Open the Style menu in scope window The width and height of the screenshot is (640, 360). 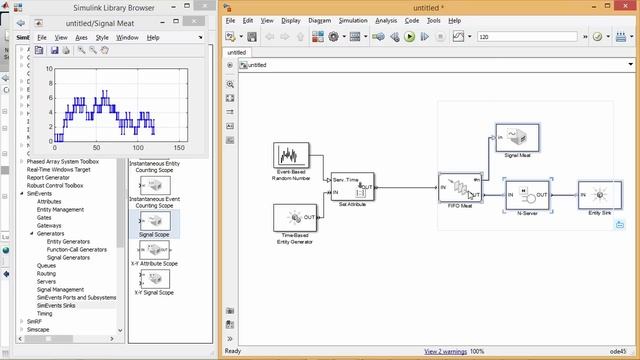[x=102, y=38]
